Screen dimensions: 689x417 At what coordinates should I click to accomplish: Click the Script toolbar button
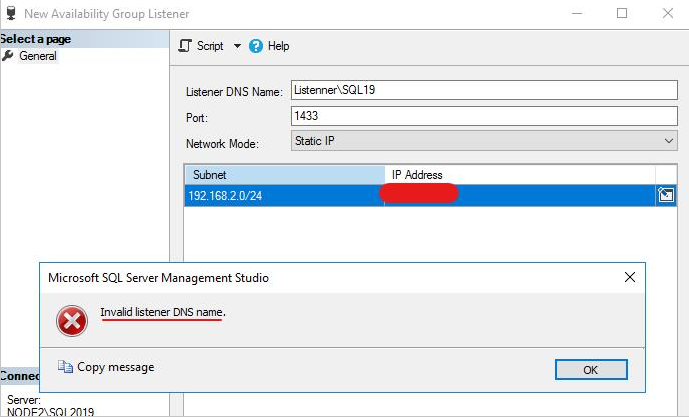pos(201,46)
